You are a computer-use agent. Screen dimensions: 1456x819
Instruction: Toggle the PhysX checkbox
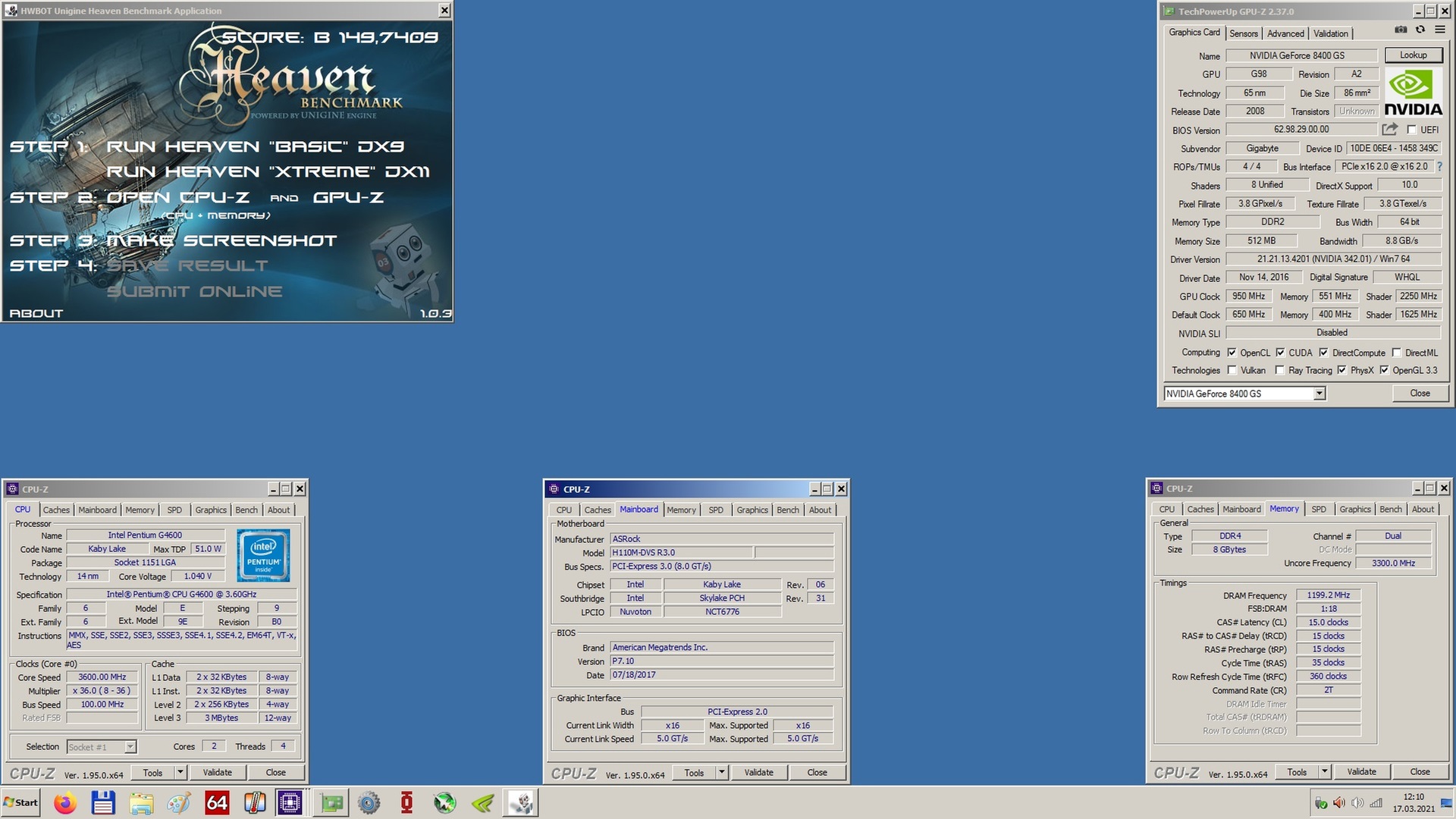coord(1341,370)
